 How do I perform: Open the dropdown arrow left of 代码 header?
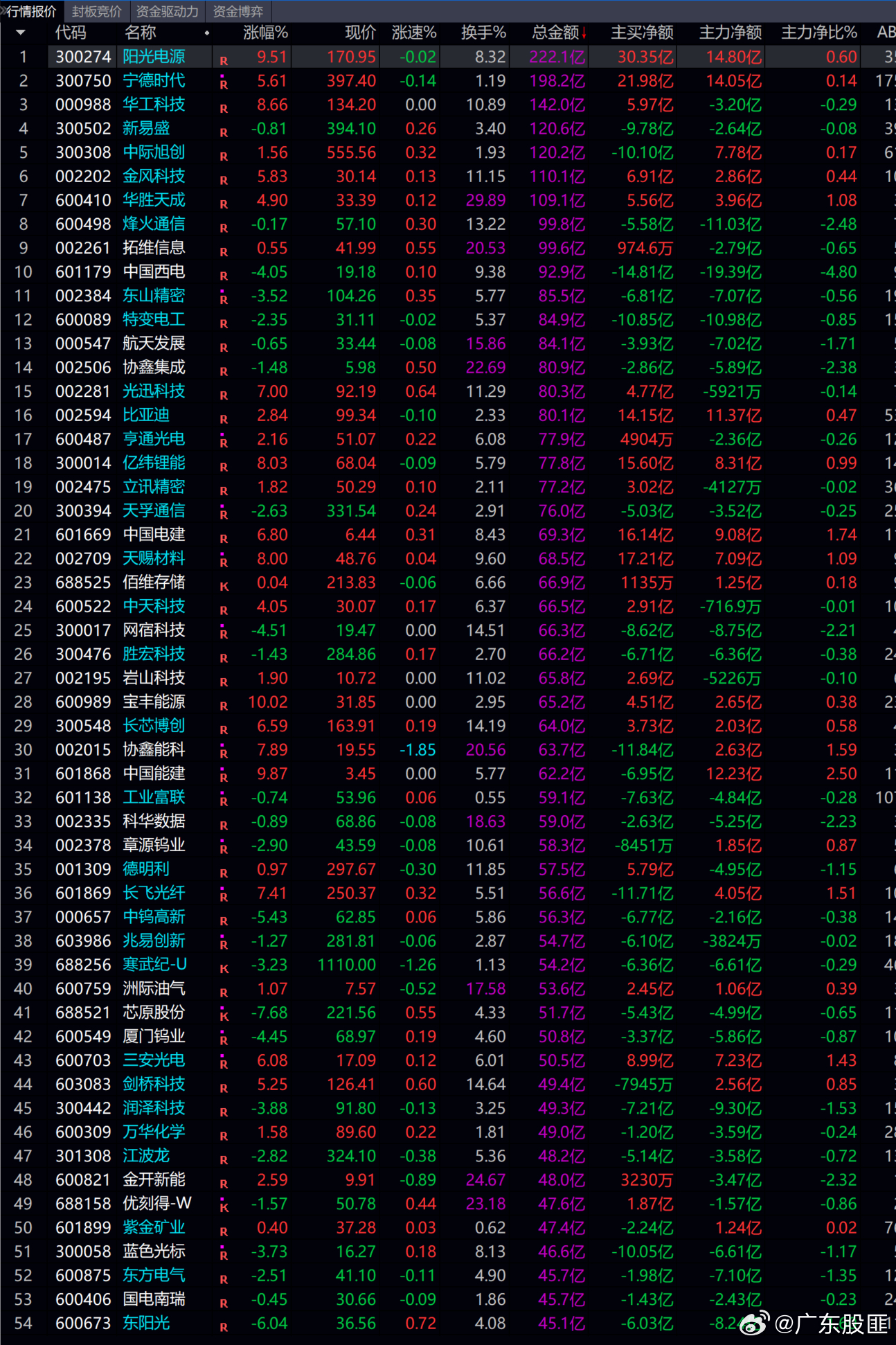(x=20, y=33)
